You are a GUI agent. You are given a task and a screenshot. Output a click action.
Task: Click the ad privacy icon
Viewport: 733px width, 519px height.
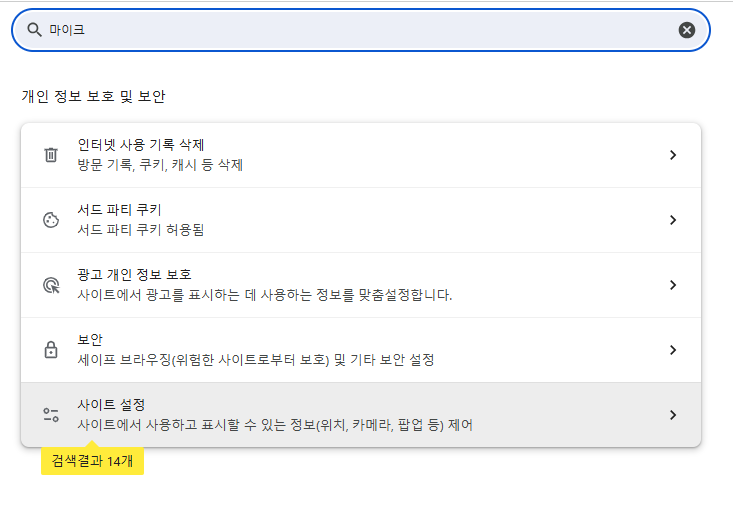tap(51, 285)
